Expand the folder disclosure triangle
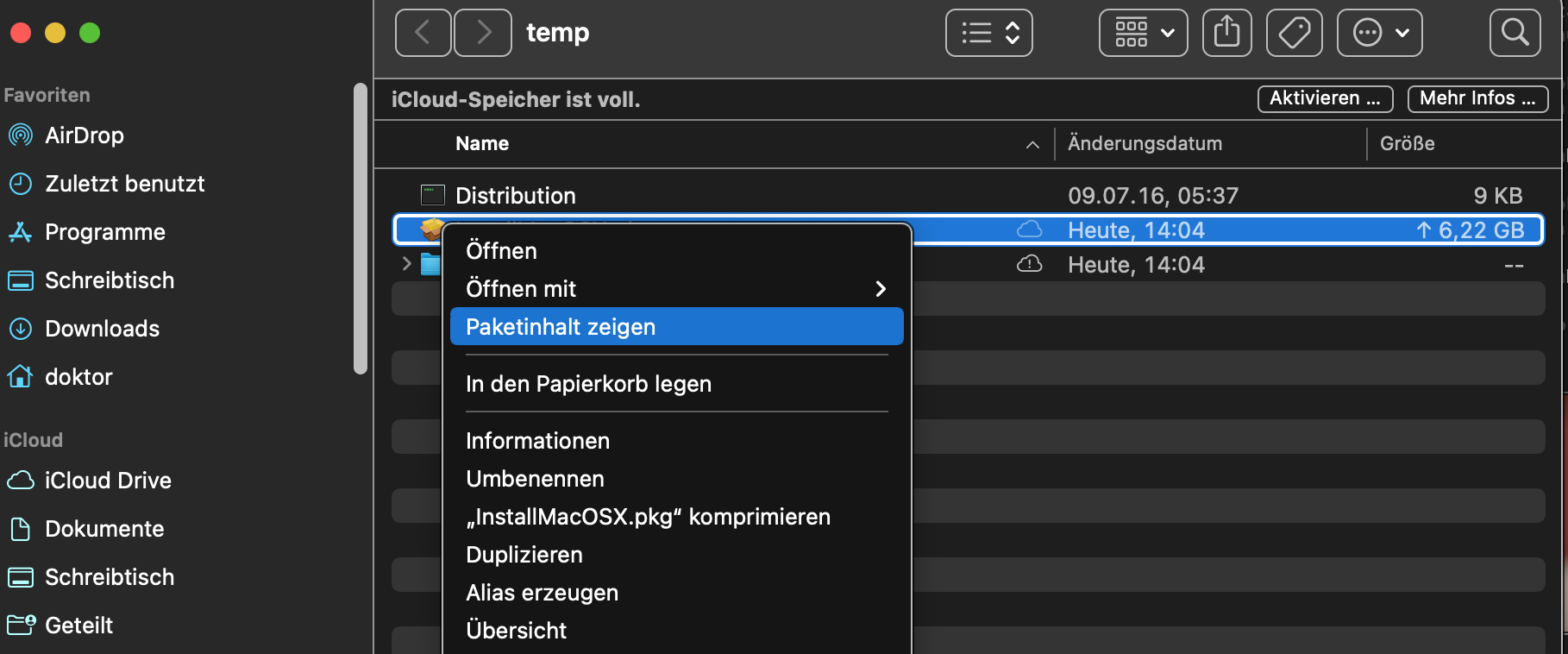The width and height of the screenshot is (1568, 654). coord(406,264)
